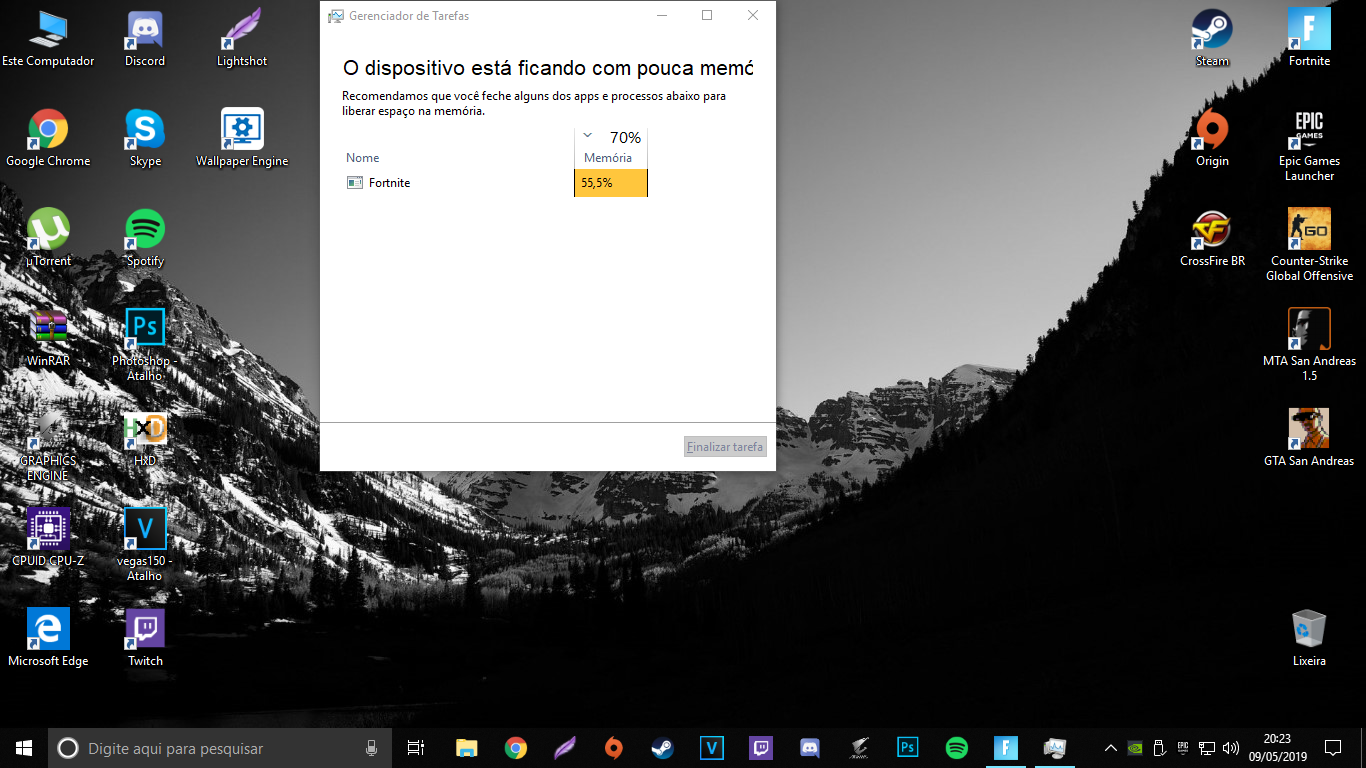Activate the microphone in the search box

(x=371, y=748)
